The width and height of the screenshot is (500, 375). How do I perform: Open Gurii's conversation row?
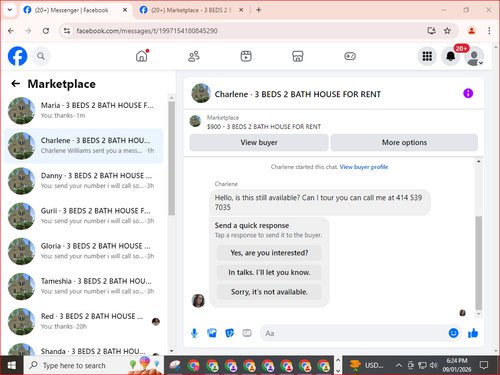click(84, 216)
